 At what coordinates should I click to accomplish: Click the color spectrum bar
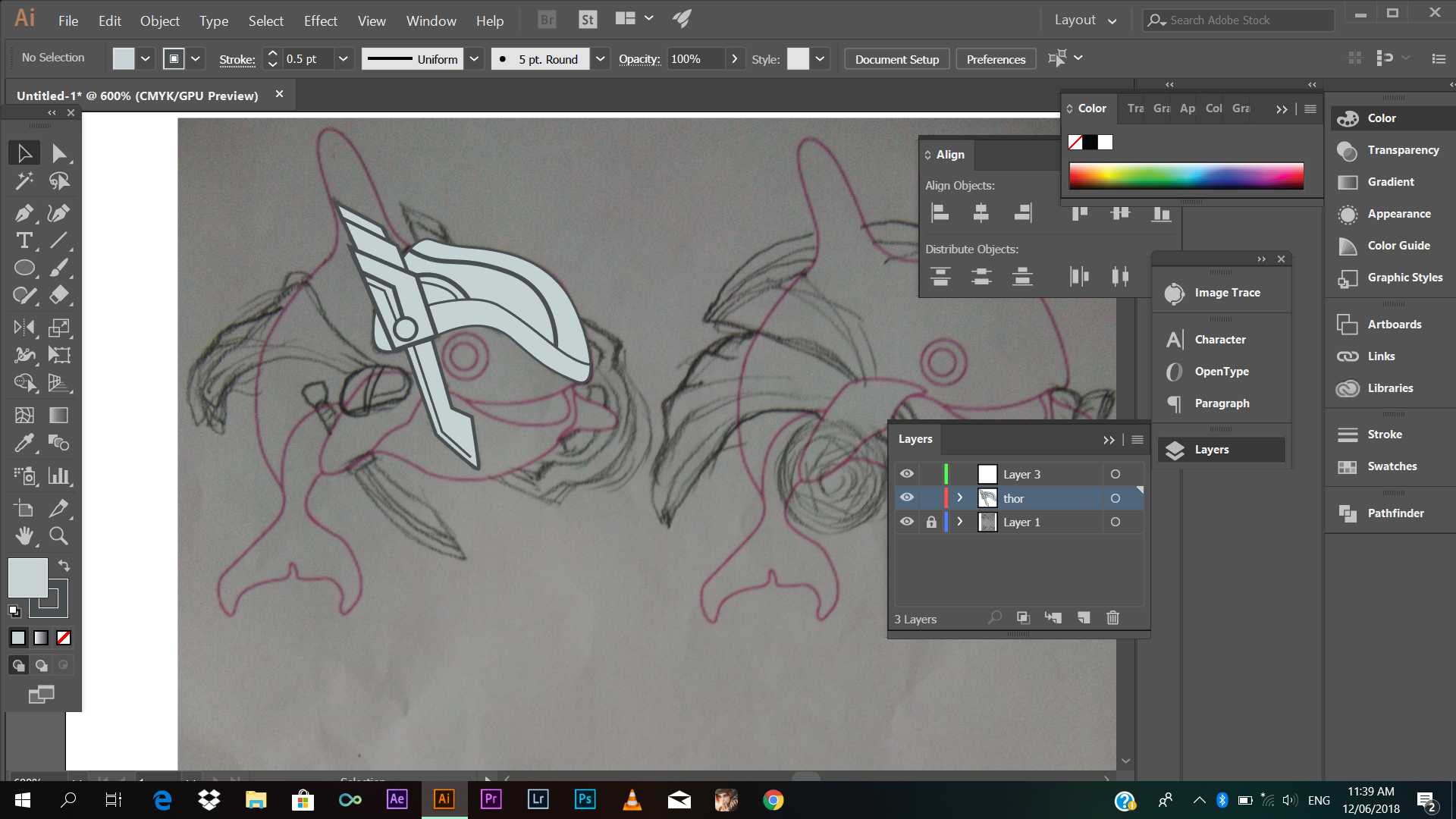tap(1186, 176)
